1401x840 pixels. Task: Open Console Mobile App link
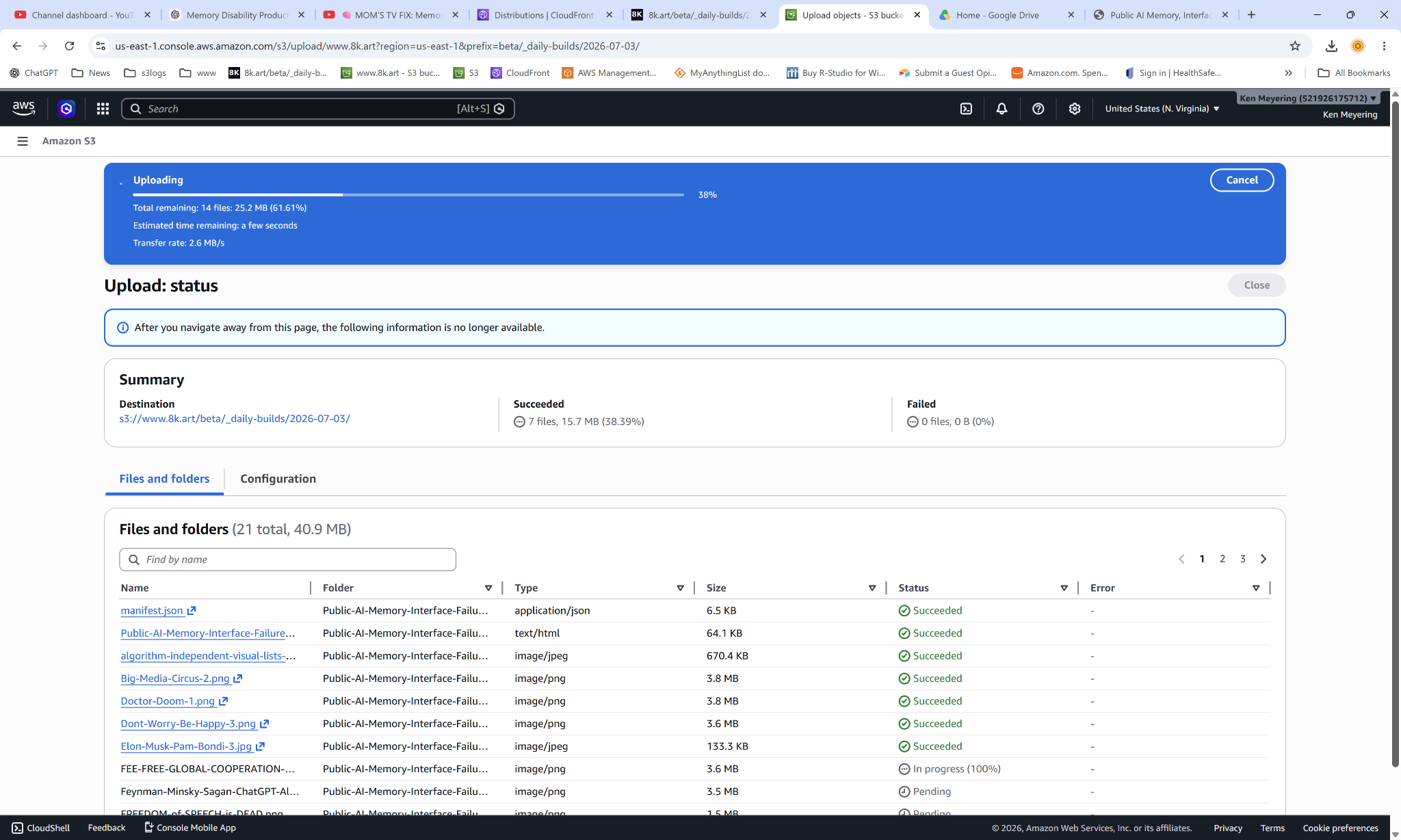tap(190, 828)
